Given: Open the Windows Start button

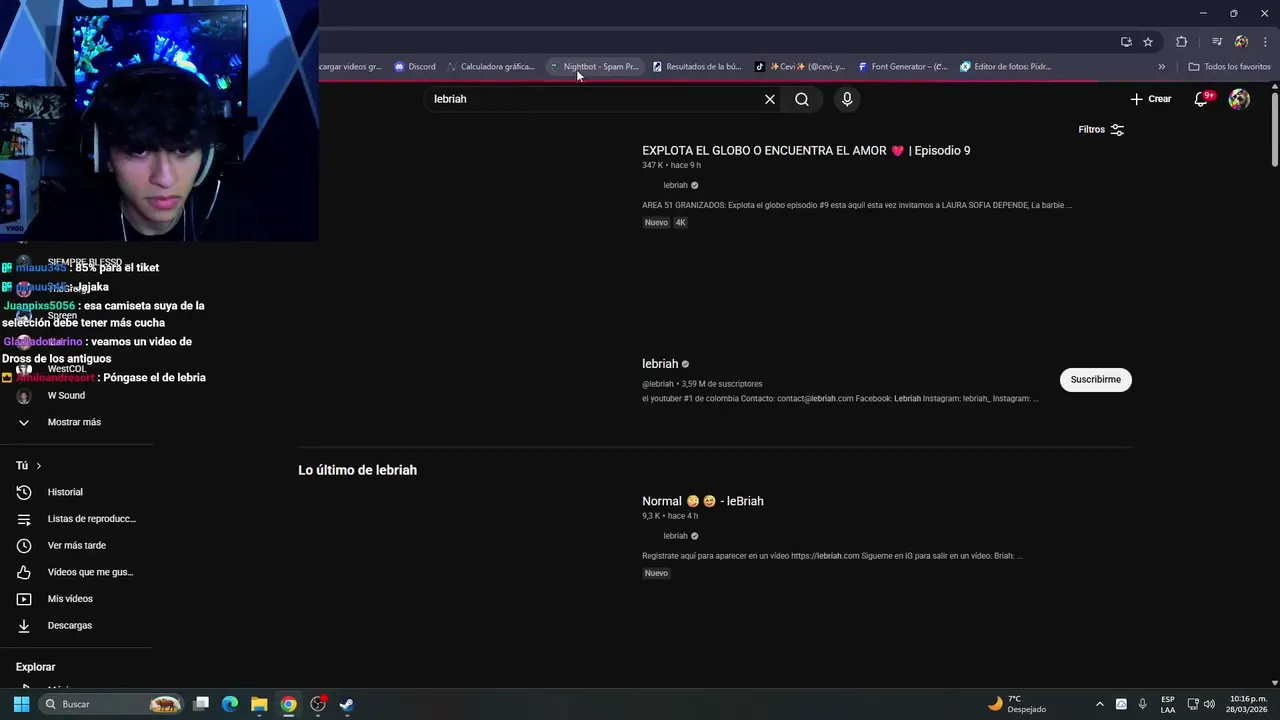Looking at the screenshot, I should click(x=21, y=704).
